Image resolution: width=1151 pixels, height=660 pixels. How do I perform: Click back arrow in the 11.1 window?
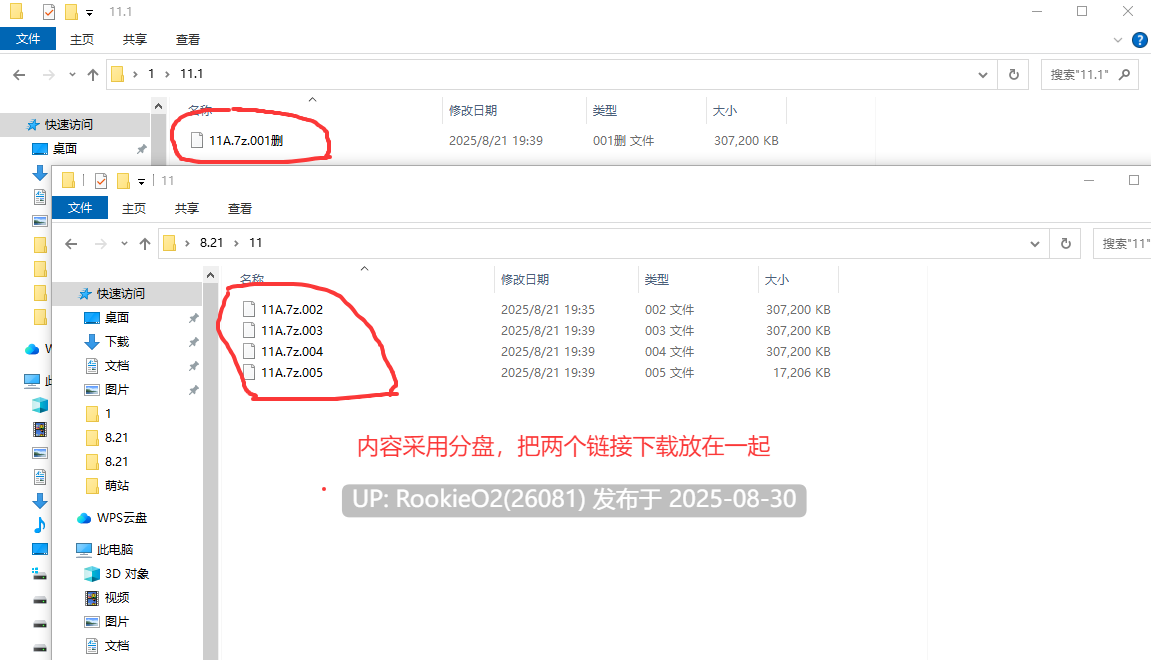(19, 75)
